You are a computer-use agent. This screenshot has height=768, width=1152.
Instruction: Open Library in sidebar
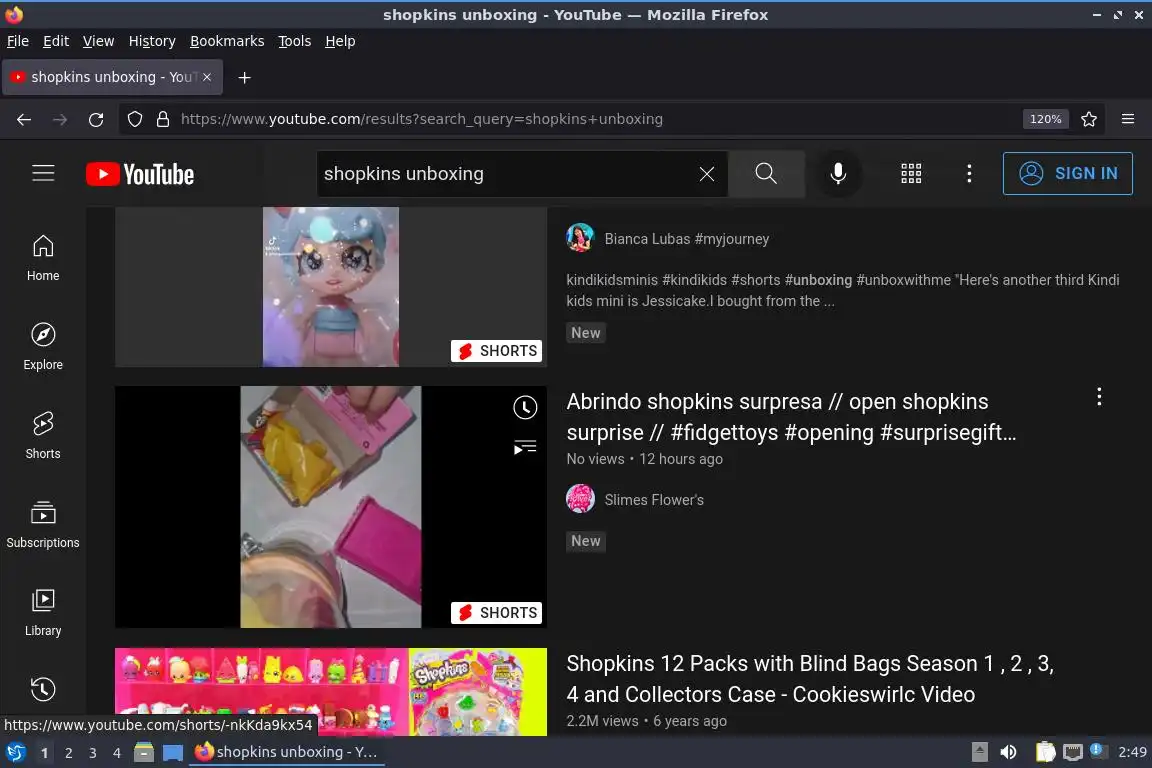click(x=43, y=613)
